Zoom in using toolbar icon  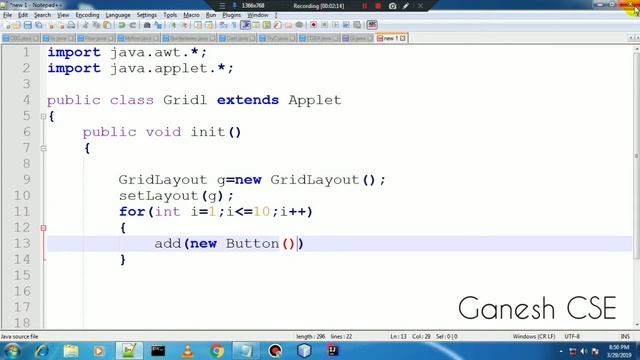[x=173, y=25]
